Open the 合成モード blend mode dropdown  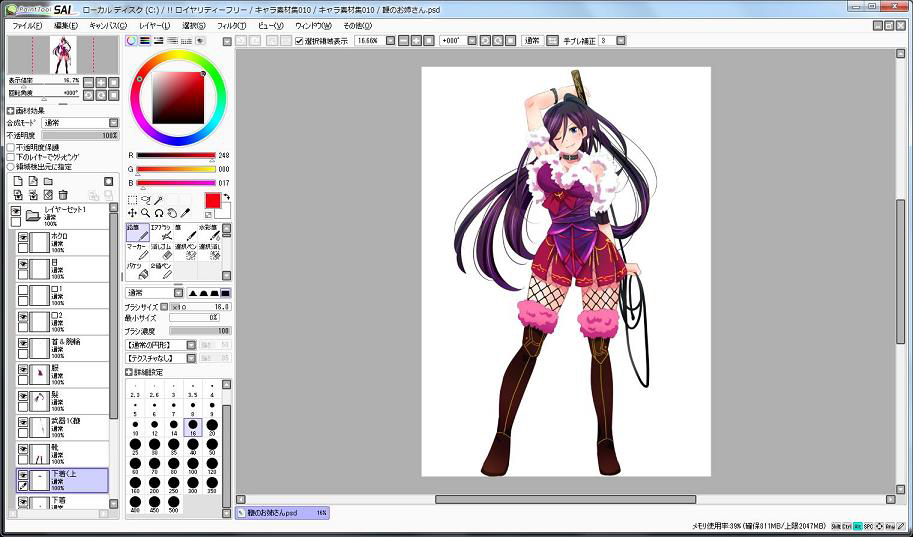pos(78,123)
